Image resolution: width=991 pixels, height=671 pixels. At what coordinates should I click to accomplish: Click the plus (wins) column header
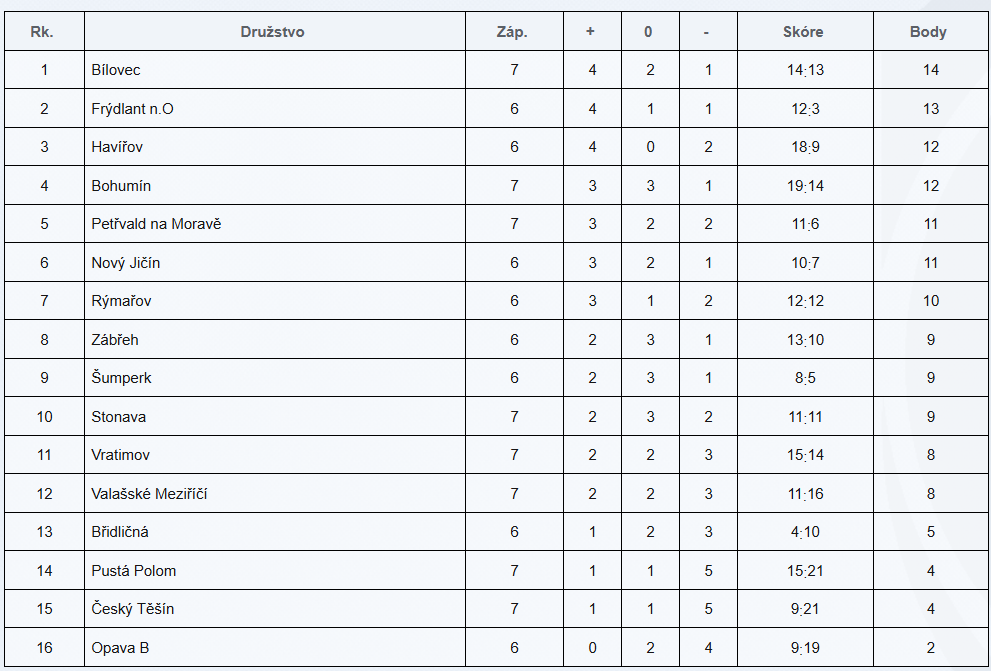pos(590,32)
